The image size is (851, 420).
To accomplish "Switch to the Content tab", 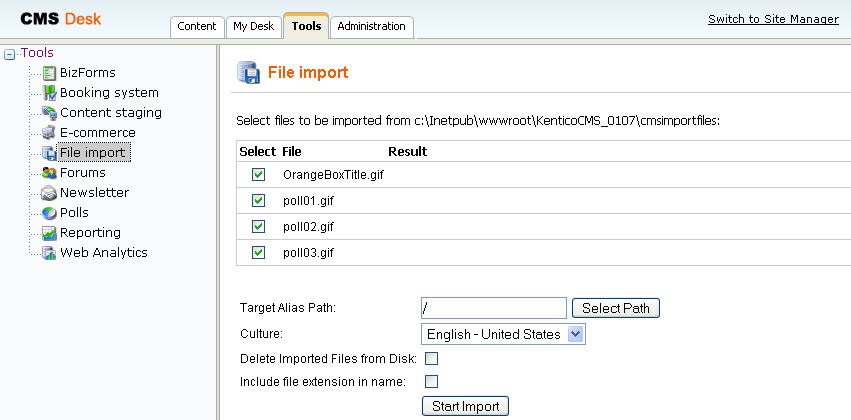I will pyautogui.click(x=197, y=27).
